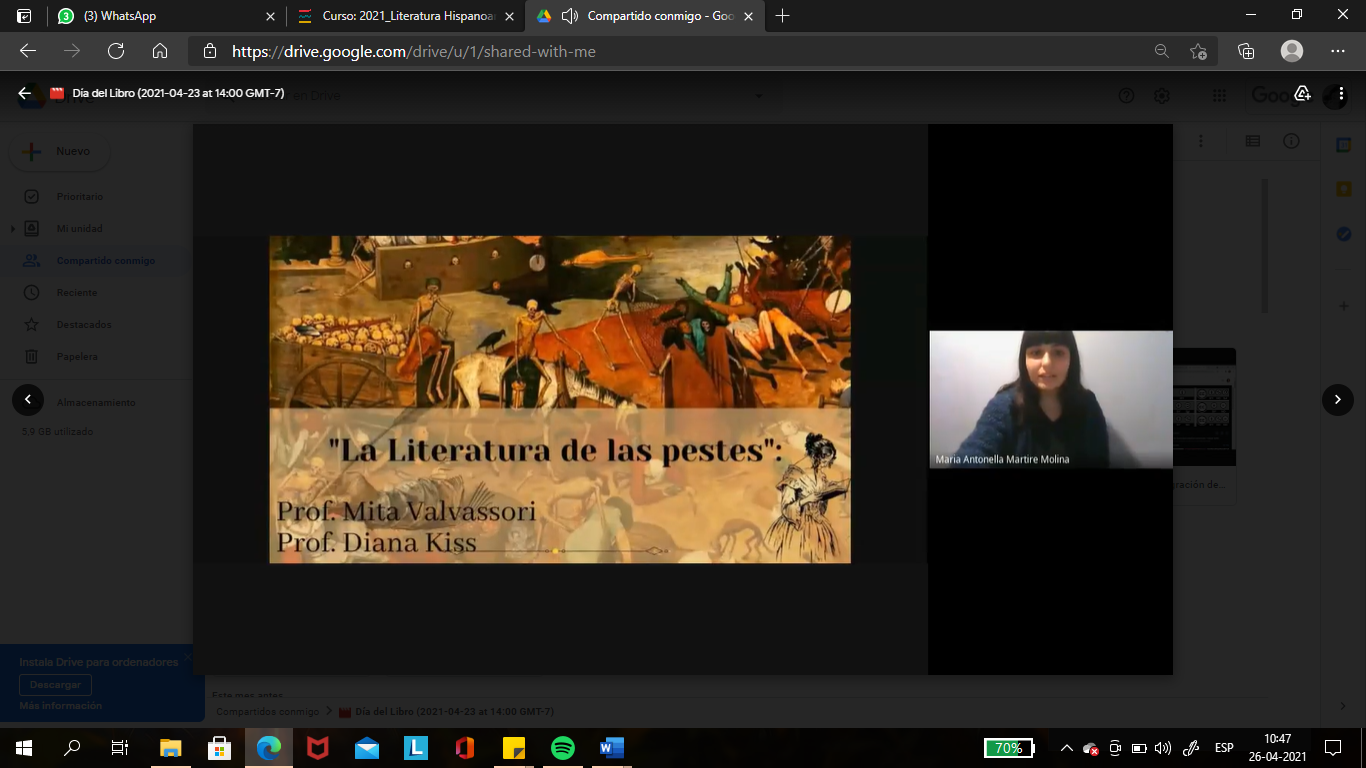Viewport: 1366px width, 768px height.
Task: Click the presentation slide in video
Action: [560, 399]
